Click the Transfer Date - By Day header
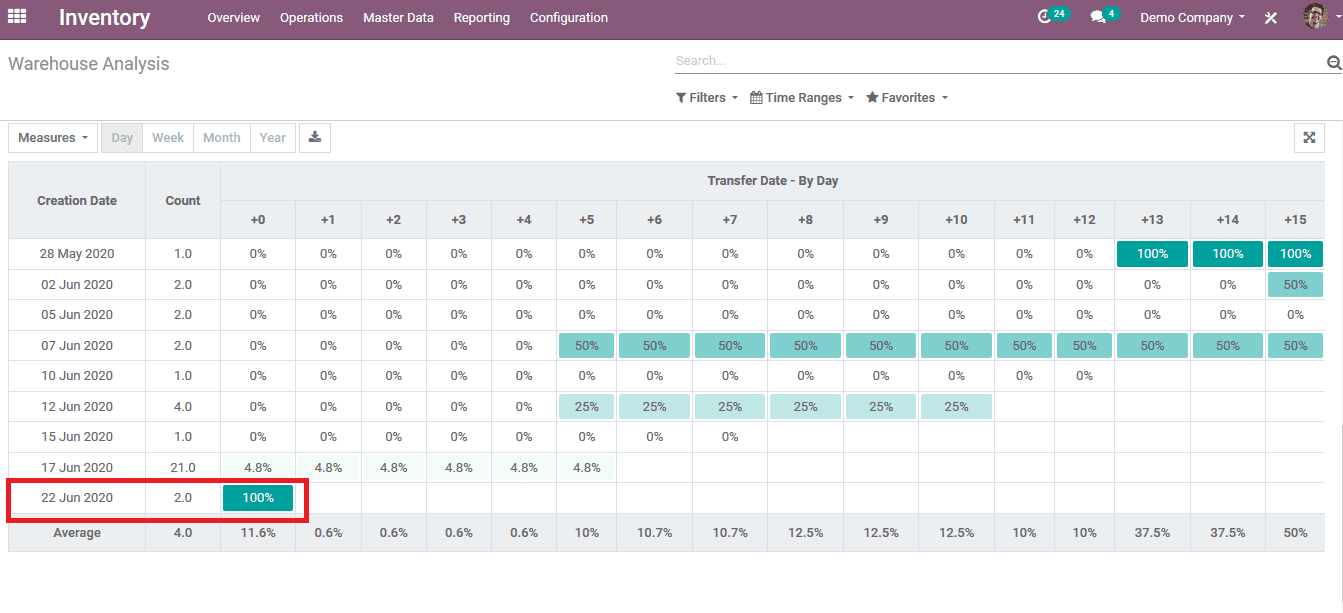Screen dimensions: 1343x613 pyautogui.click(x=773, y=181)
